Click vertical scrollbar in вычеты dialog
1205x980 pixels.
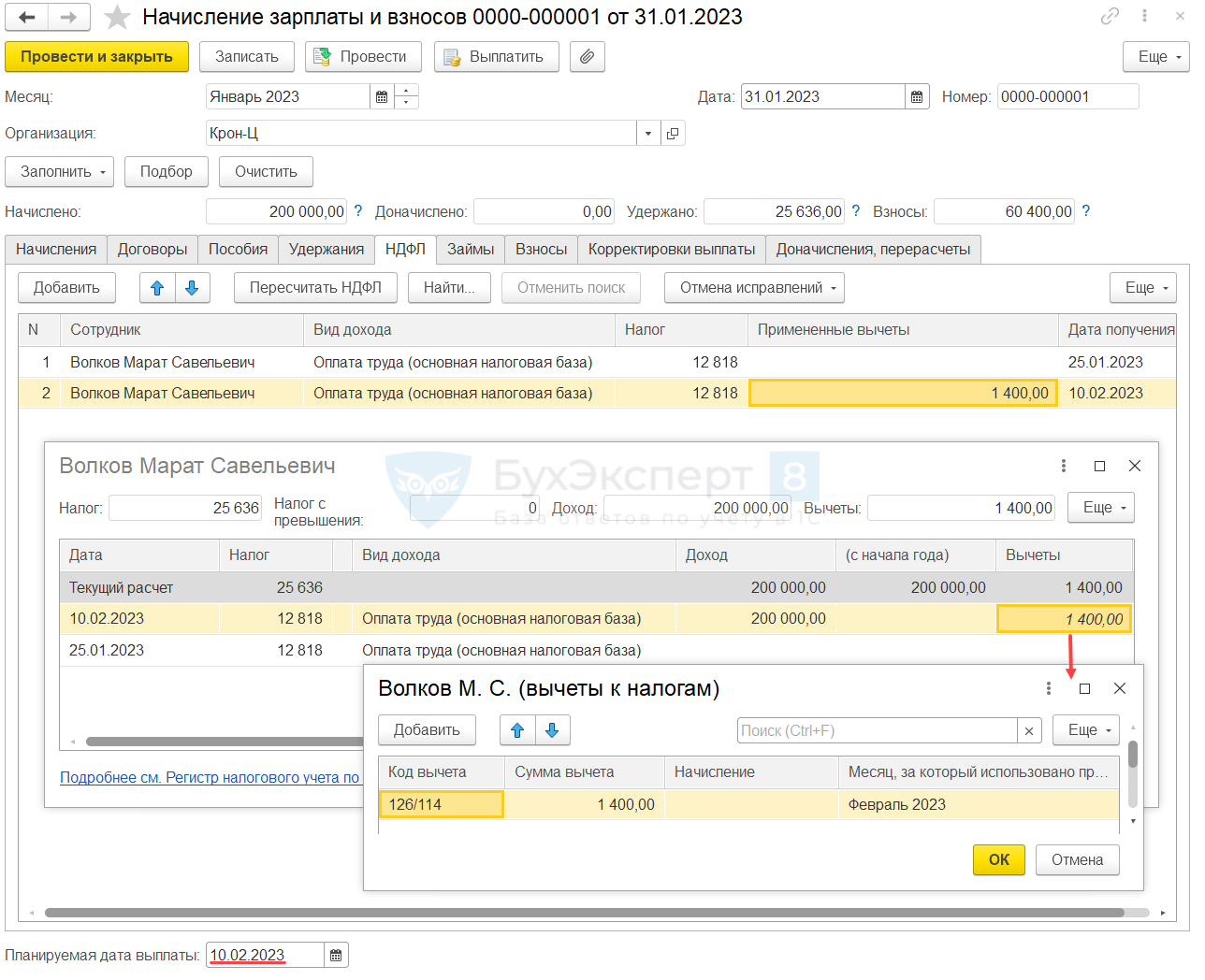pyautogui.click(x=1133, y=754)
